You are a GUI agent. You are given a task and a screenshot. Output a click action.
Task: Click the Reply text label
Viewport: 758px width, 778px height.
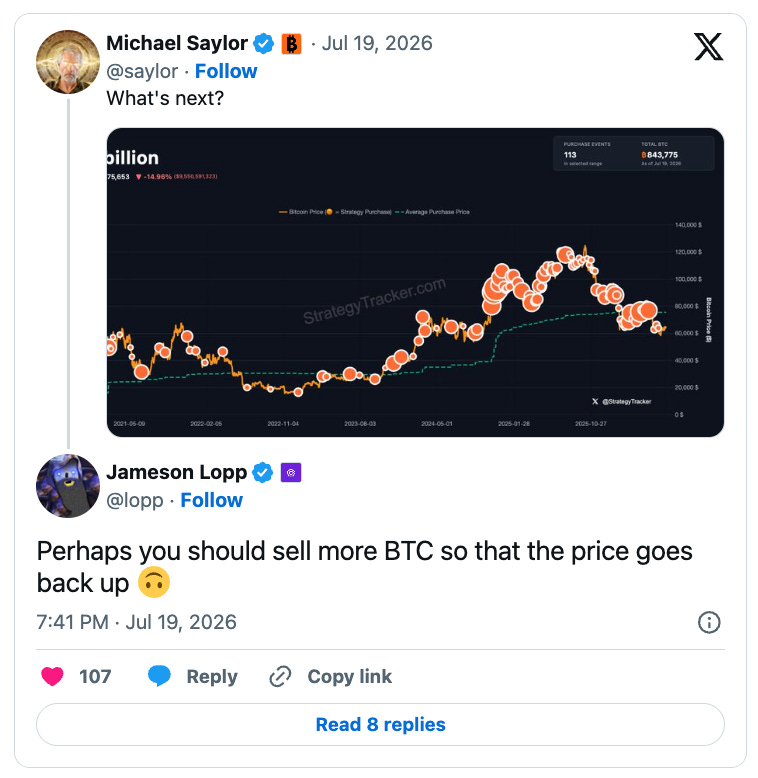pos(212,677)
